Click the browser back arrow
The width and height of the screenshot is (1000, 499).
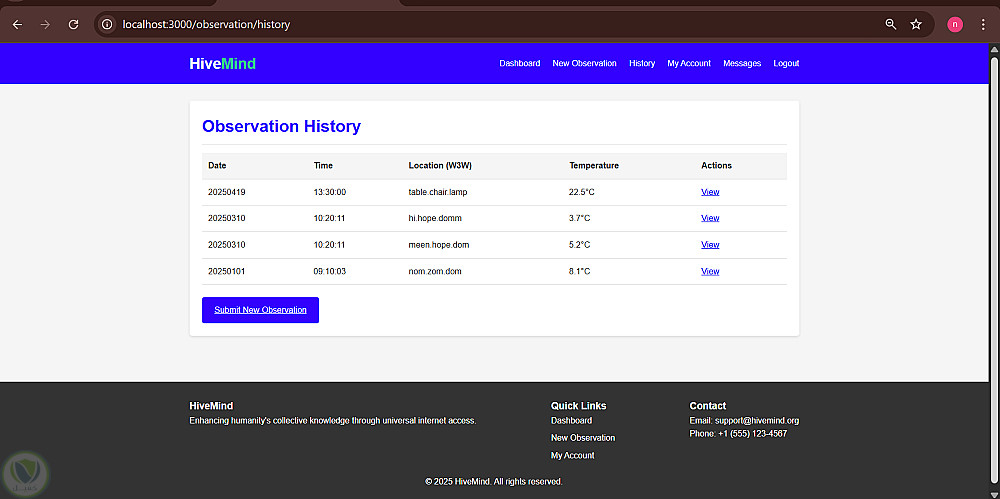(17, 24)
